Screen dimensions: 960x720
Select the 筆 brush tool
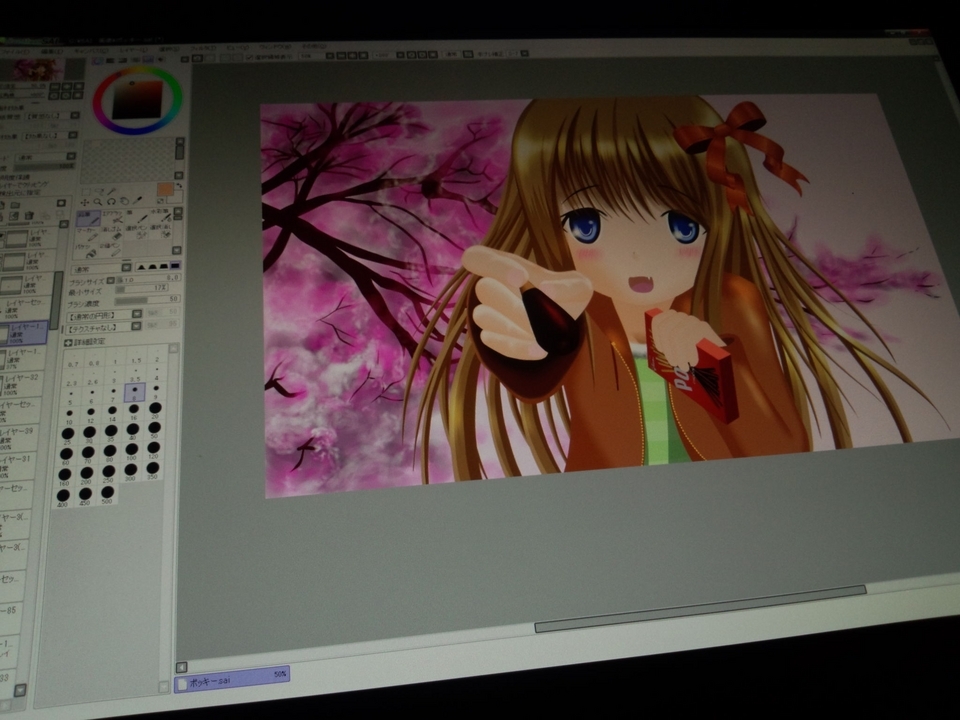pos(137,217)
